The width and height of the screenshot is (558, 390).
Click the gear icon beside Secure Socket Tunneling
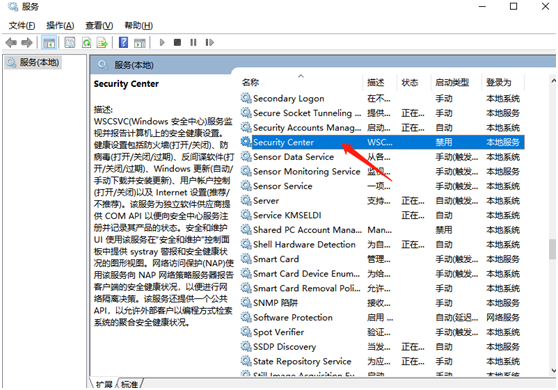pyautogui.click(x=246, y=112)
